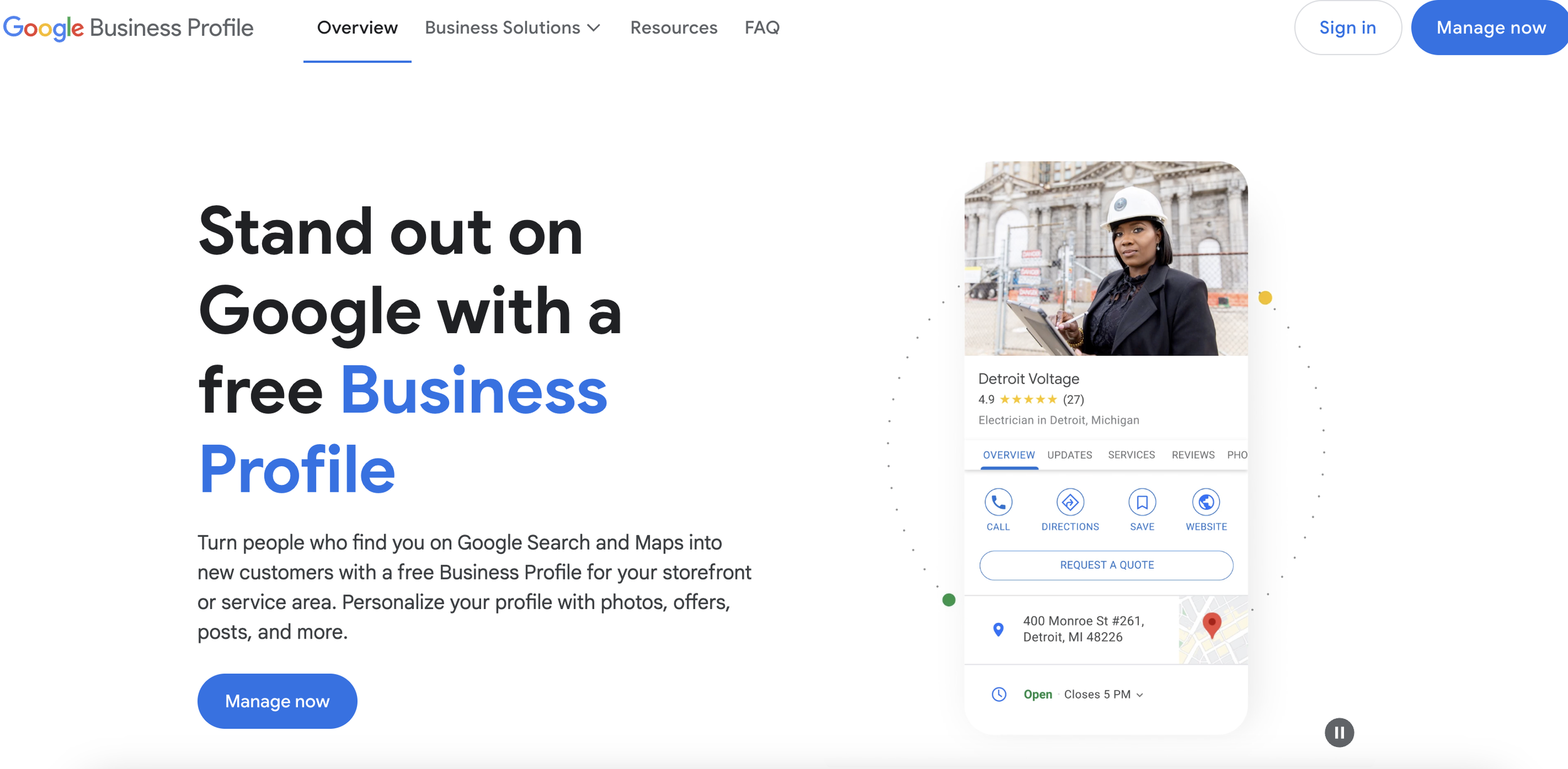Click the blue location pin icon
The width and height of the screenshot is (1568, 769).
[998, 629]
